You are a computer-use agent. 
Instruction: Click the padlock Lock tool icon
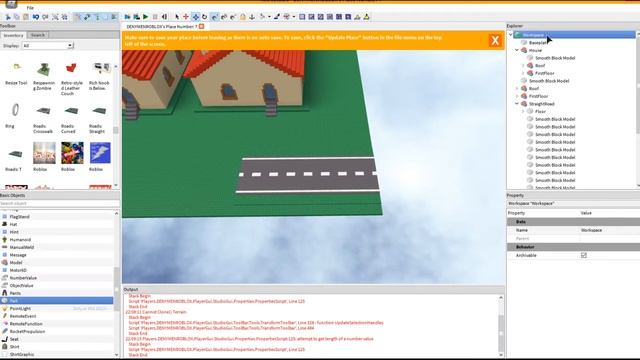pyautogui.click(x=243, y=17)
